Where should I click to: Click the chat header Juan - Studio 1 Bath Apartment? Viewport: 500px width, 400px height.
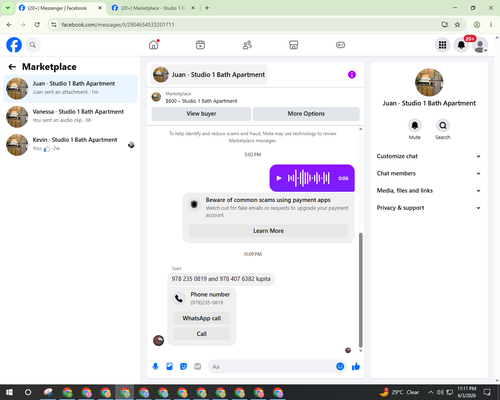coord(209,74)
